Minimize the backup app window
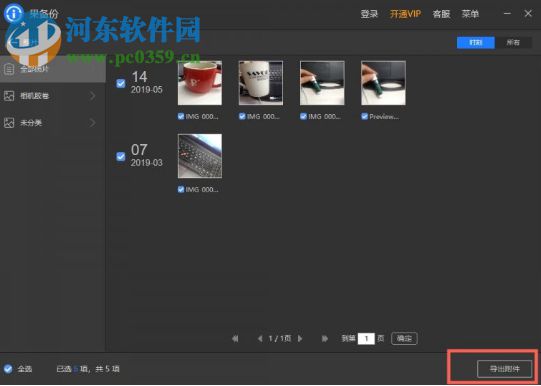This screenshot has width=541, height=386. (x=507, y=13)
